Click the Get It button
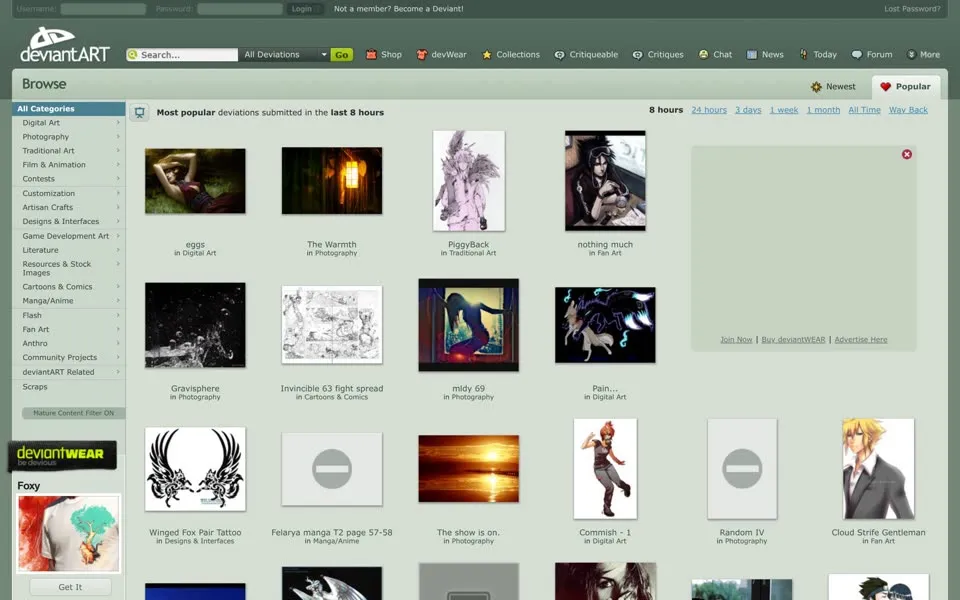This screenshot has width=960, height=600. click(x=70, y=587)
